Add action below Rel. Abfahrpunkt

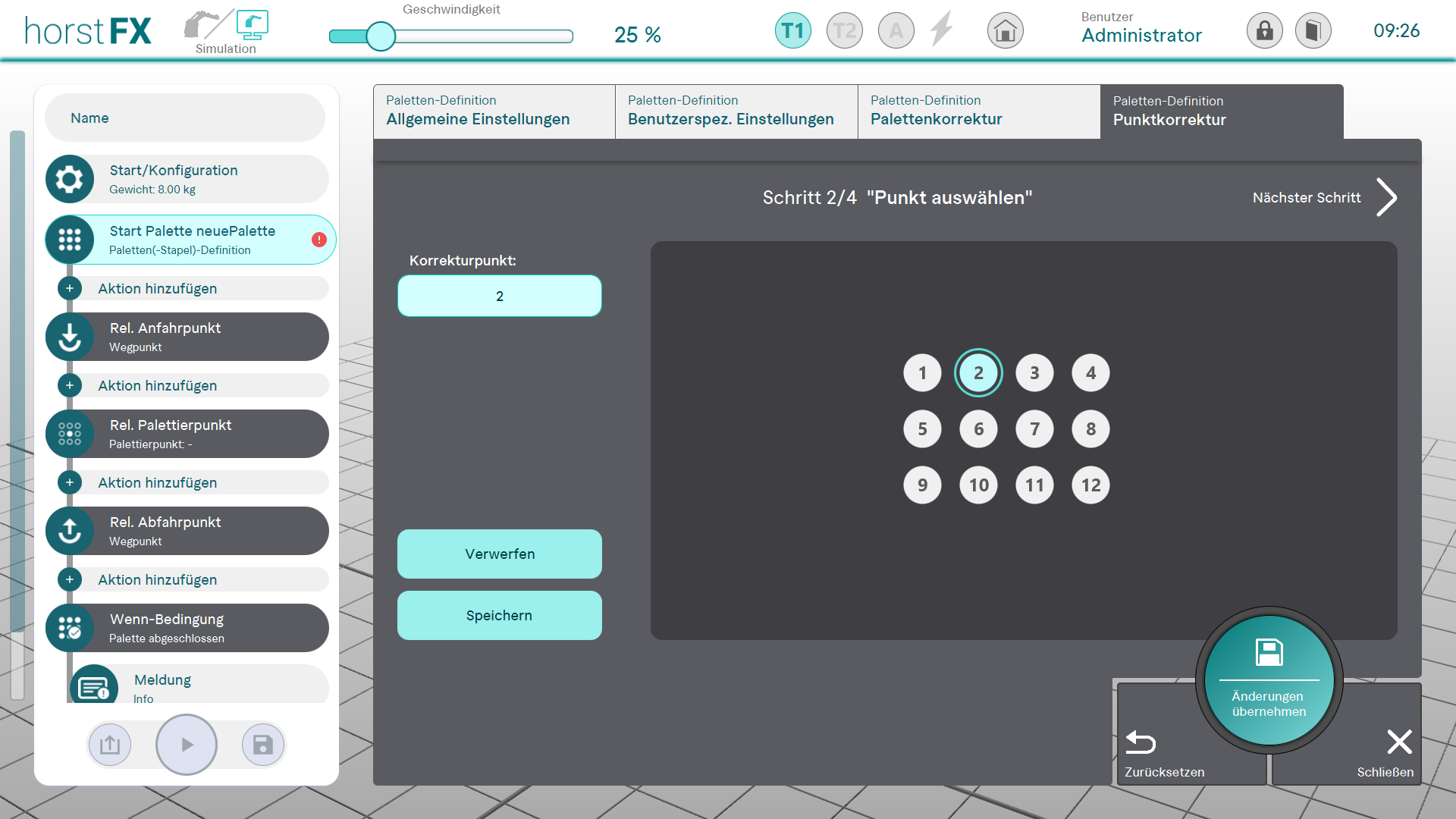pyautogui.click(x=70, y=579)
